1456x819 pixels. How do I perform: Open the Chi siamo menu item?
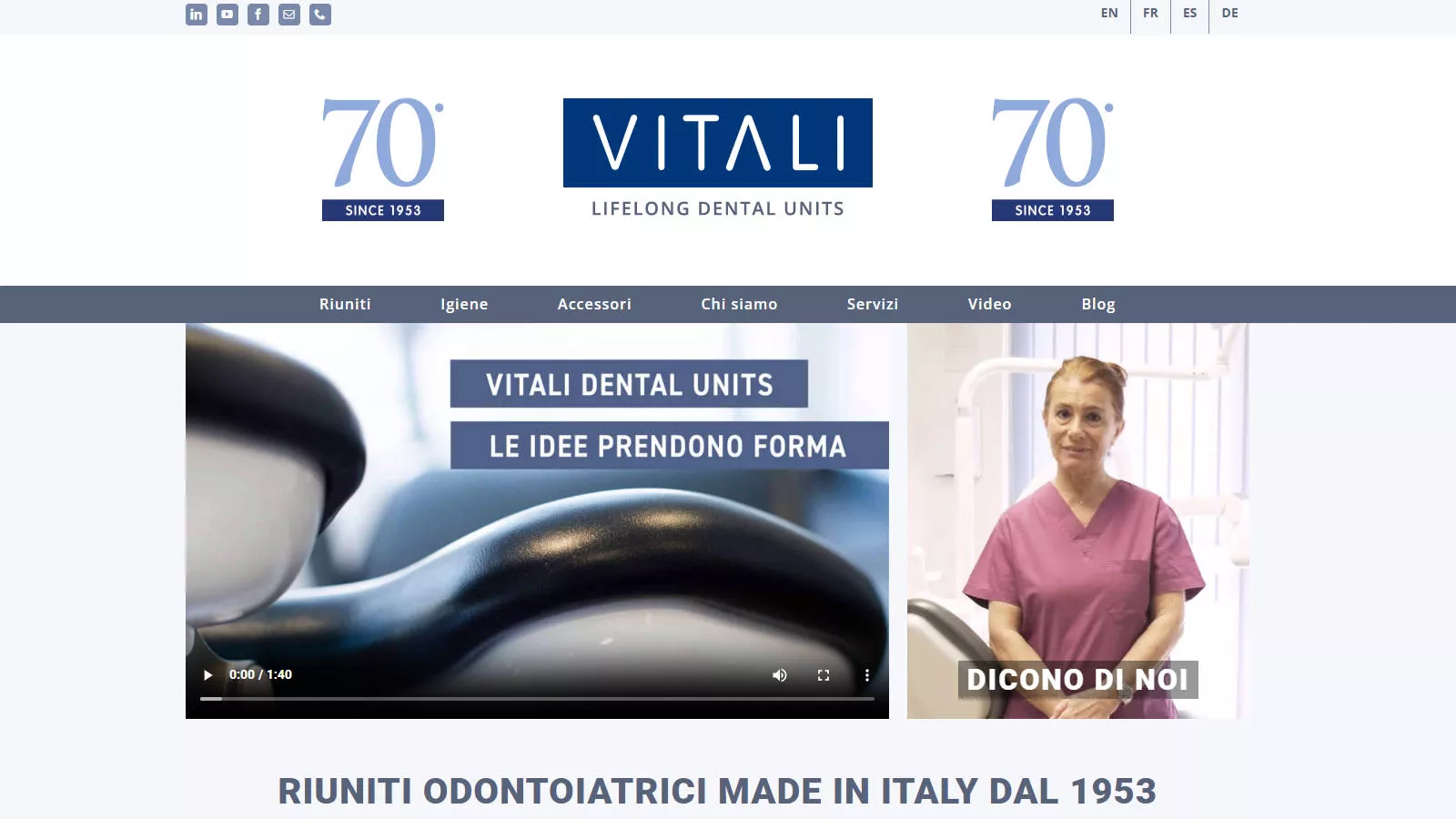(739, 304)
